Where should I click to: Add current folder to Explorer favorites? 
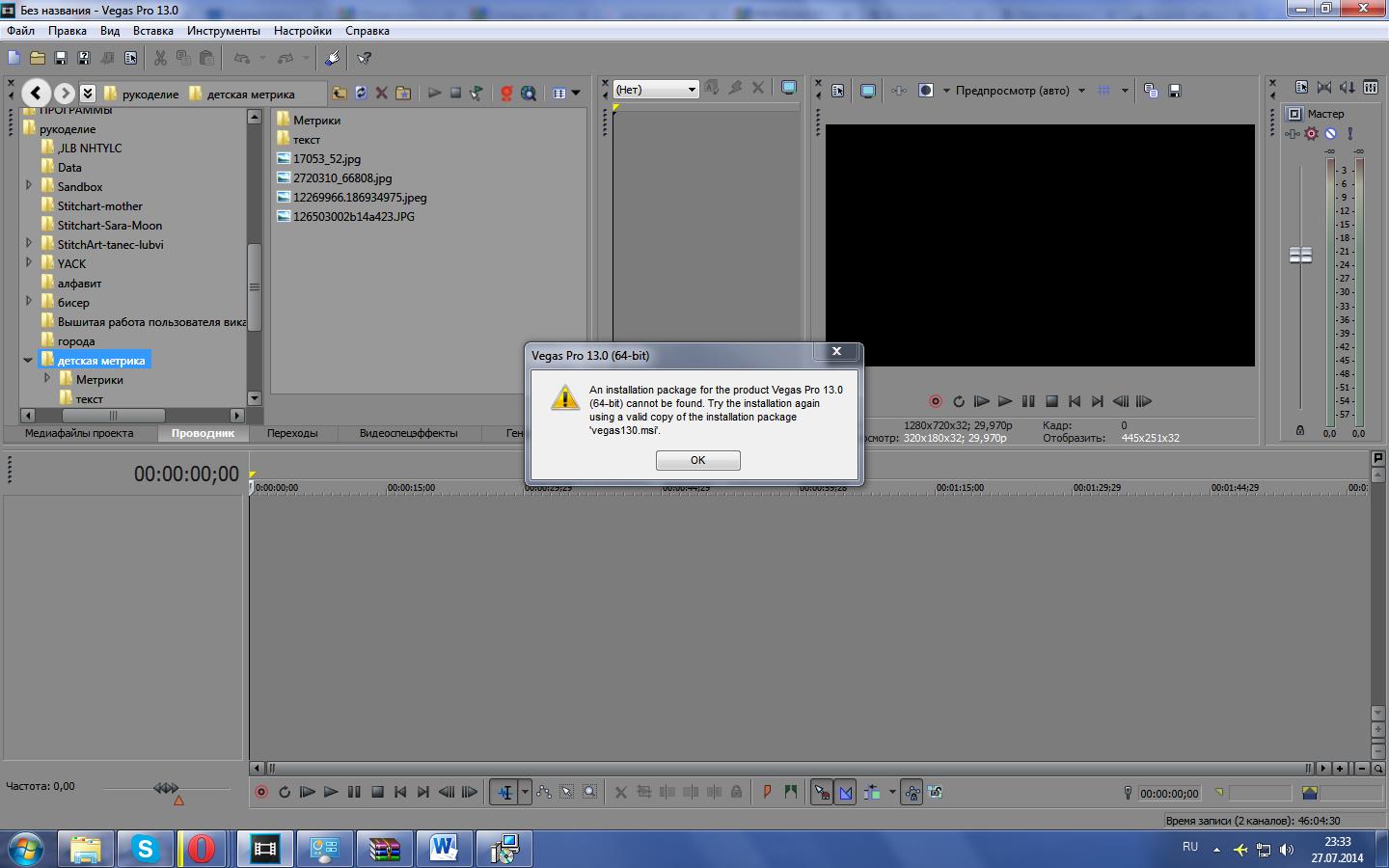(404, 93)
